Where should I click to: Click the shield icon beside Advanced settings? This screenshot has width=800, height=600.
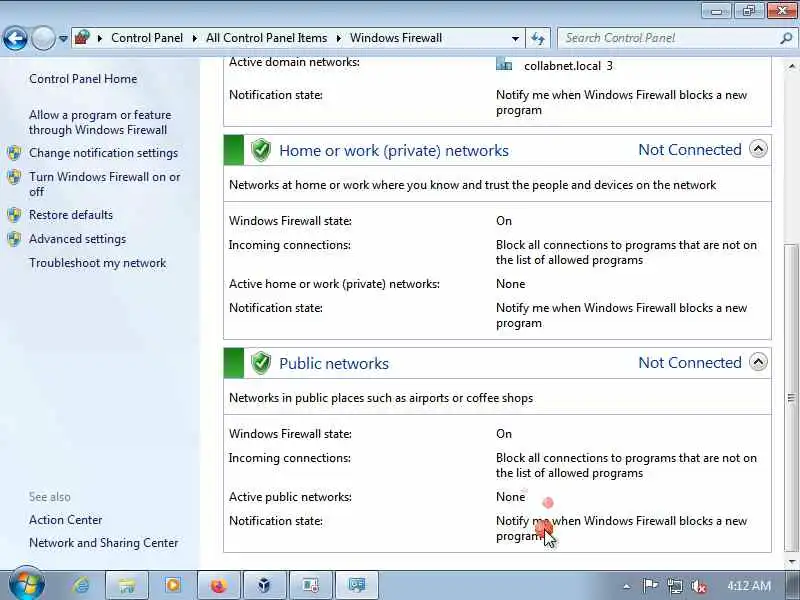[14, 239]
